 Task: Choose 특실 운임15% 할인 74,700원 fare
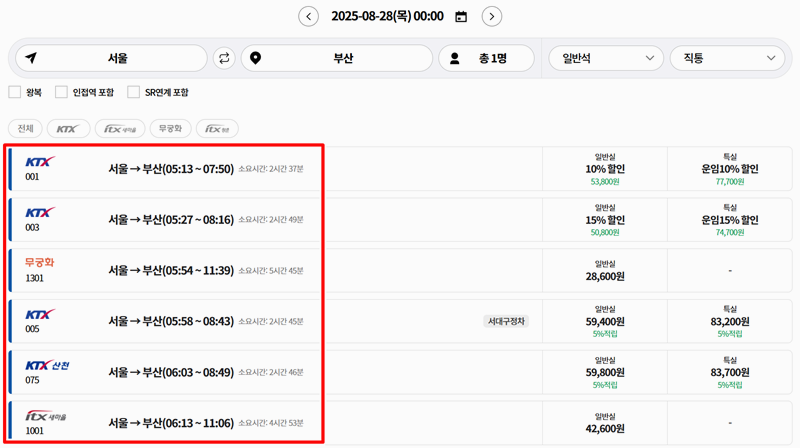(730, 220)
